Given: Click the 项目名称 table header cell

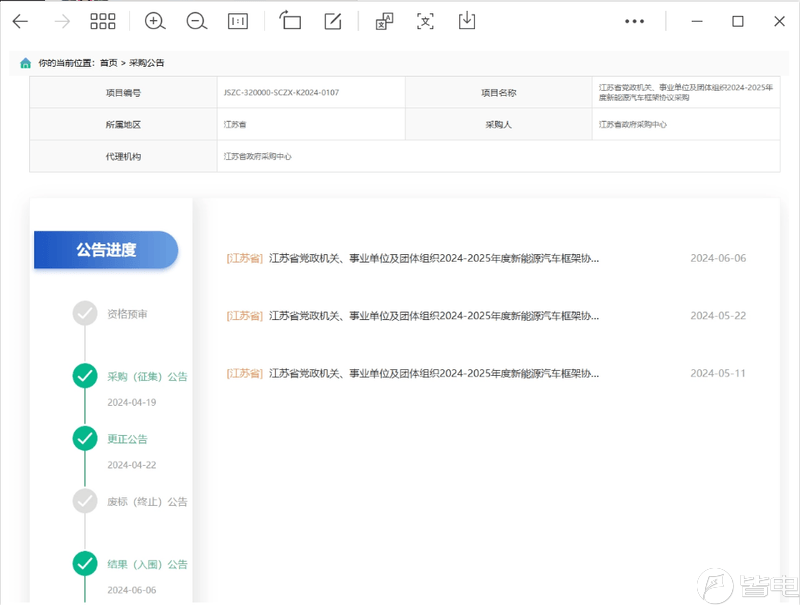Looking at the screenshot, I should [499, 93].
